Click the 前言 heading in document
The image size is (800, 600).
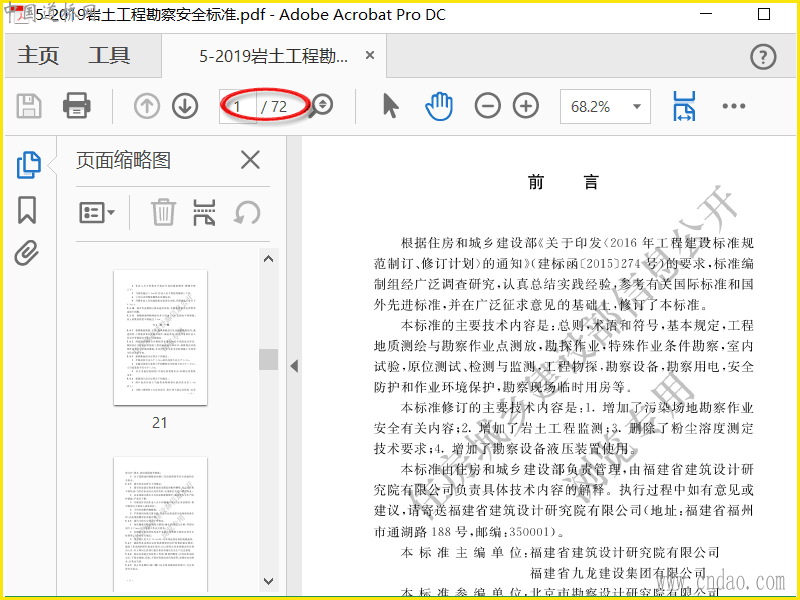[x=563, y=182]
